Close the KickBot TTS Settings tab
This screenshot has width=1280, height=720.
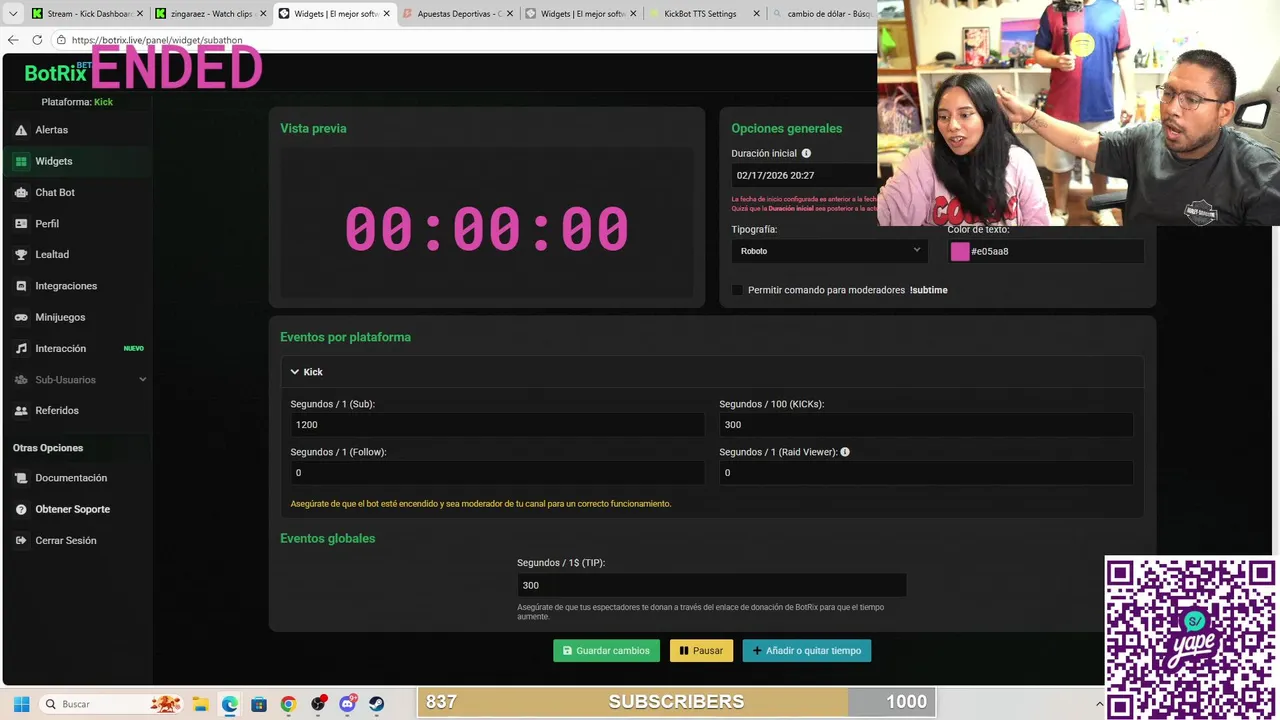[x=756, y=14]
